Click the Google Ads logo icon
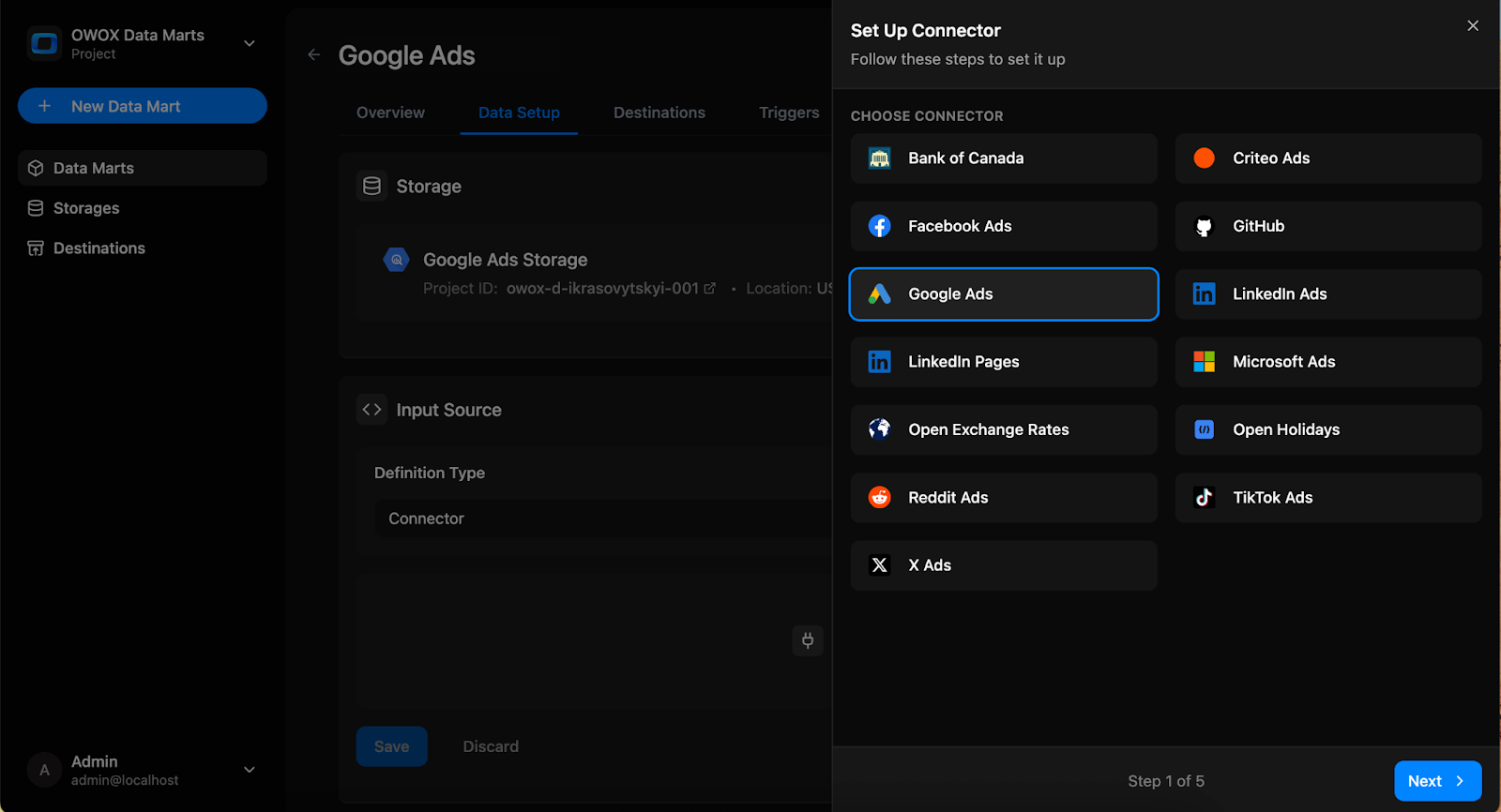The height and width of the screenshot is (812, 1501). point(879,294)
